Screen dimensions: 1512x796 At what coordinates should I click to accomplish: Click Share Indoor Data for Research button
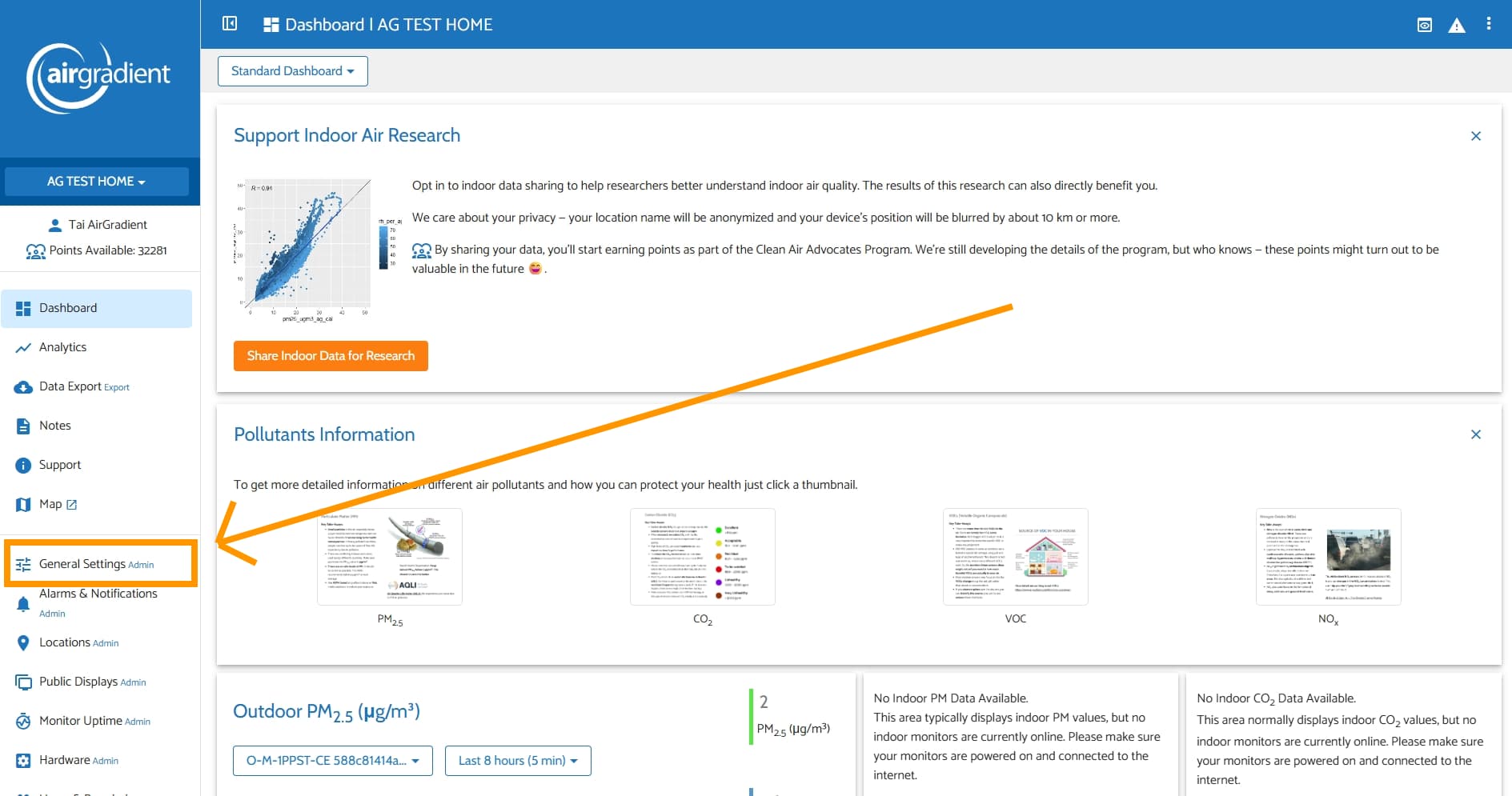pyautogui.click(x=331, y=356)
